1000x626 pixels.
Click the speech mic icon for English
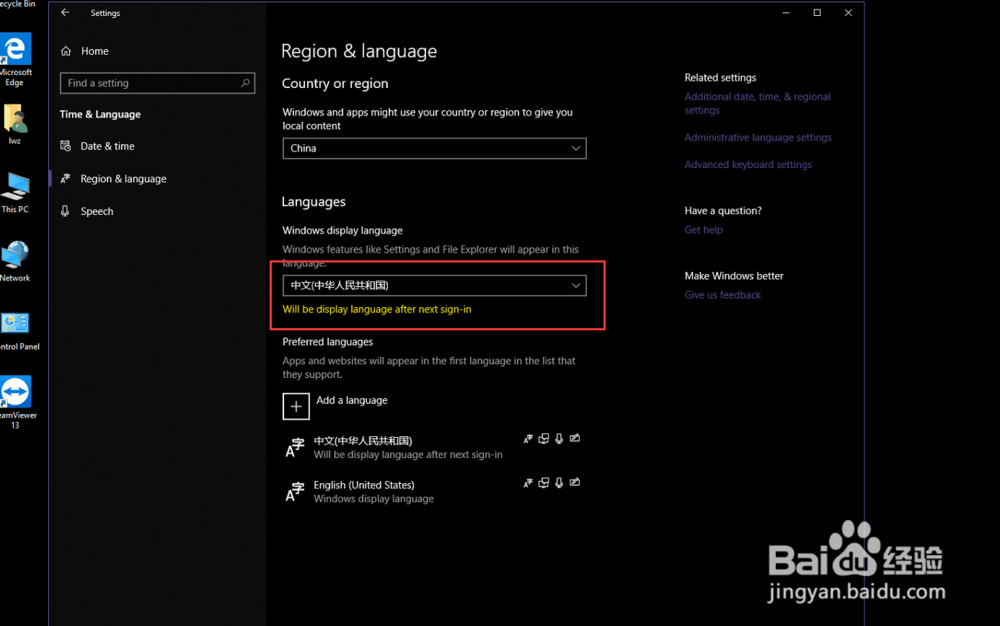(559, 483)
